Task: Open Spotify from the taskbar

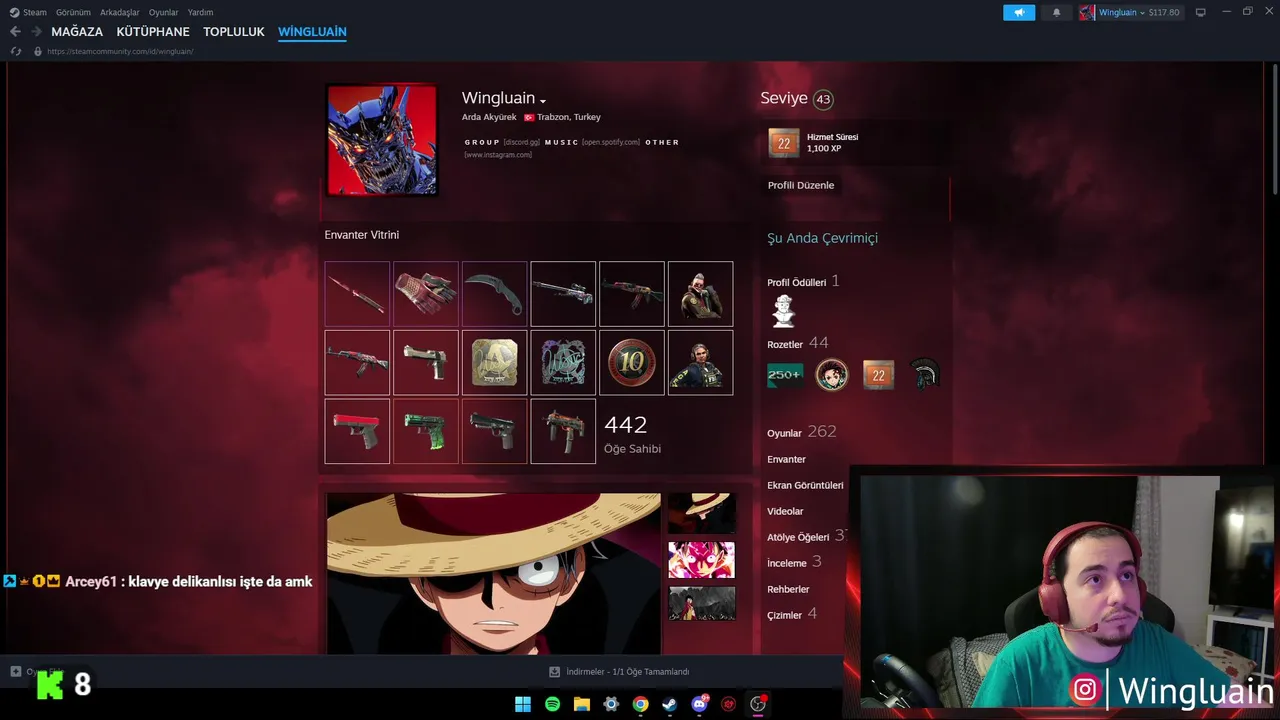Action: click(x=552, y=704)
